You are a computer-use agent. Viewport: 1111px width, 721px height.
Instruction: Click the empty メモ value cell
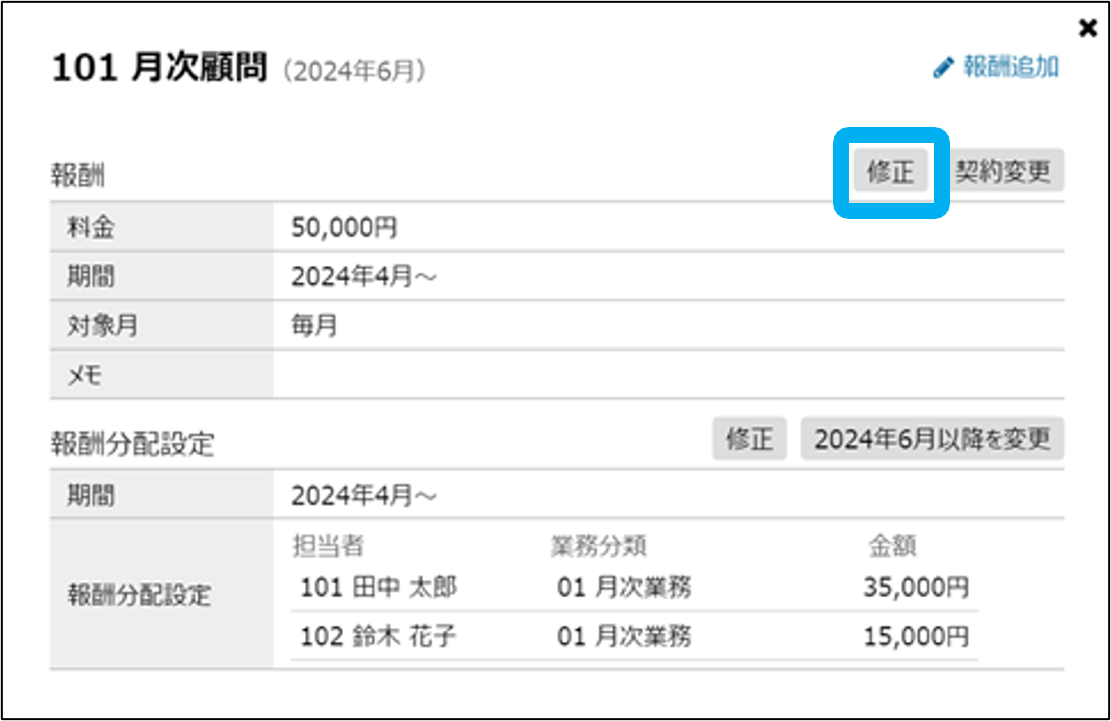coord(668,375)
